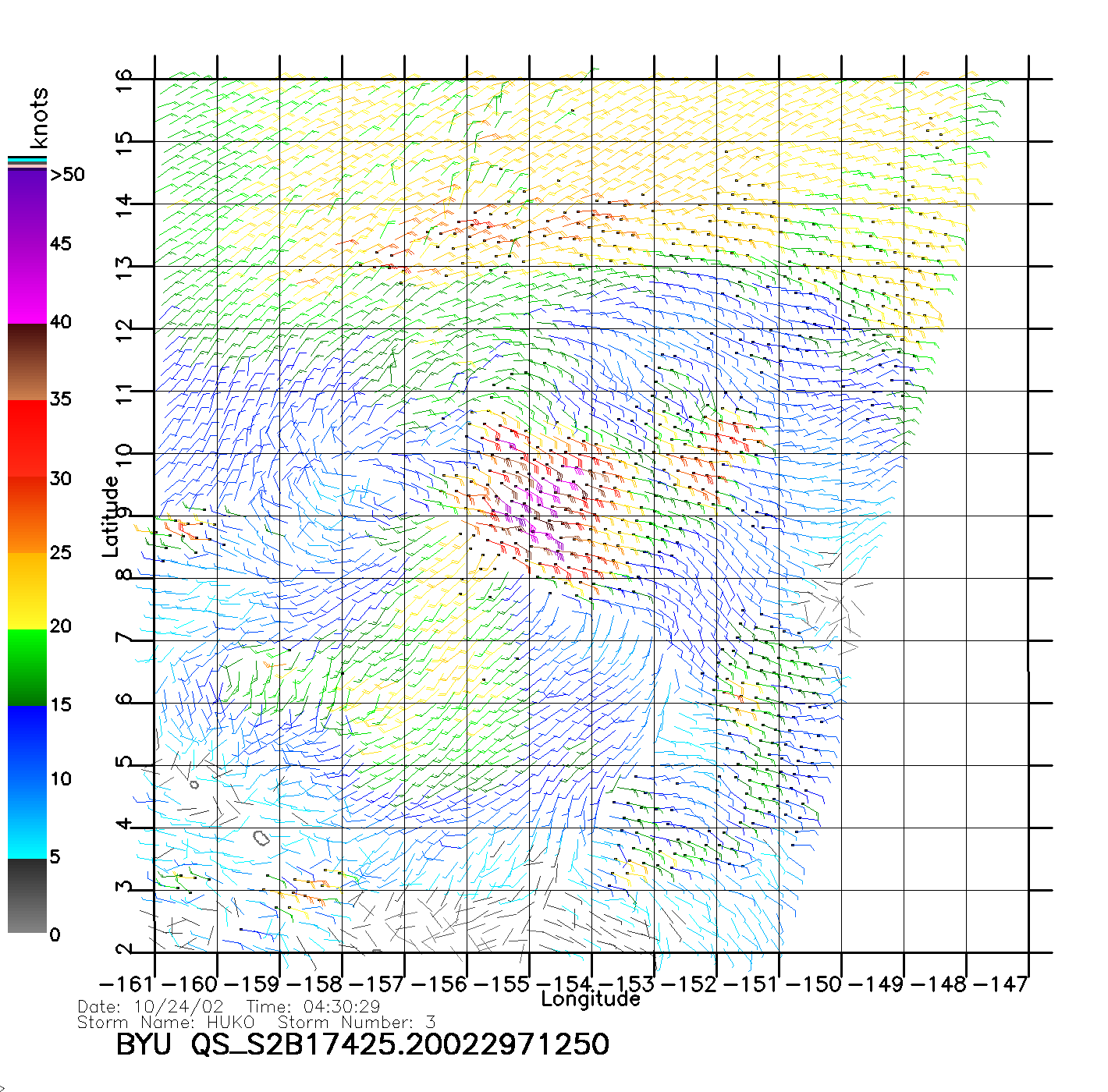The height and width of the screenshot is (1092, 1108).
Task: Click the storm name HUKO
Action: pos(230,1022)
